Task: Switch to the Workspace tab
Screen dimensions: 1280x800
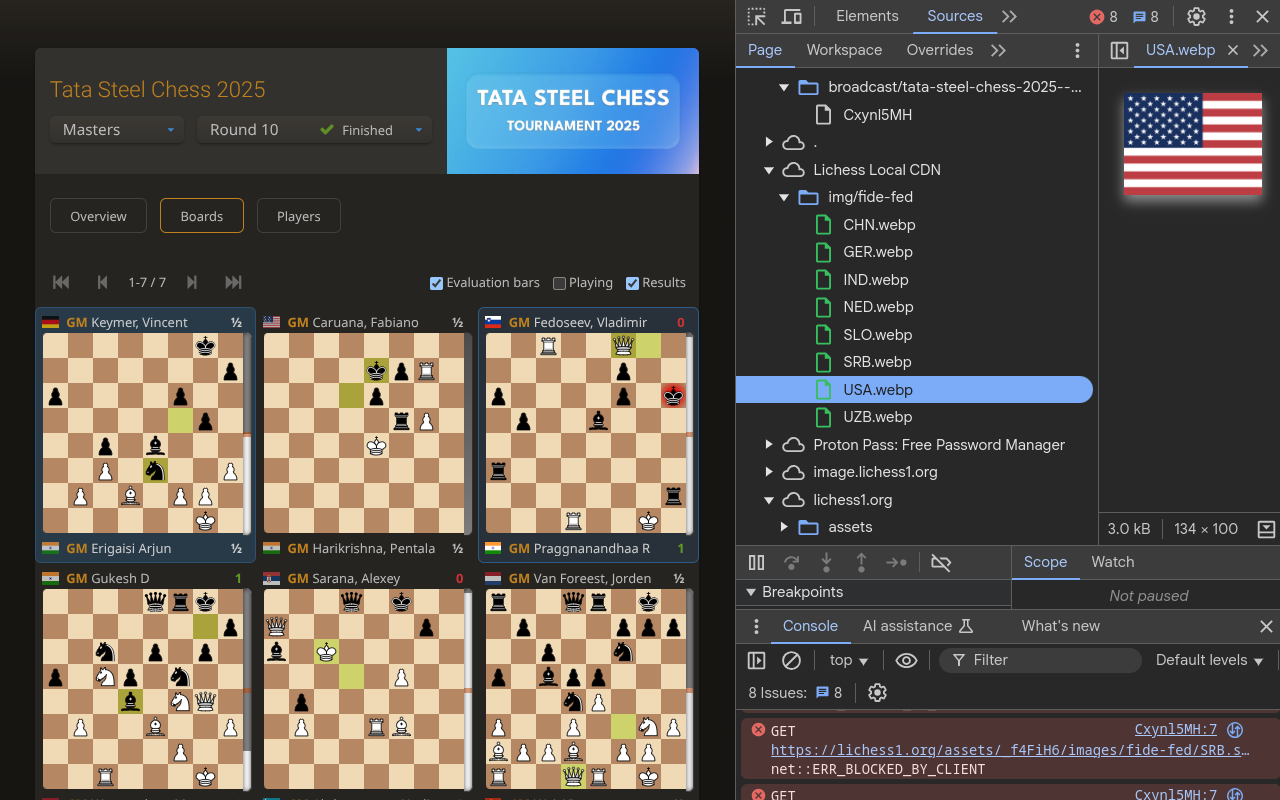Action: click(844, 50)
